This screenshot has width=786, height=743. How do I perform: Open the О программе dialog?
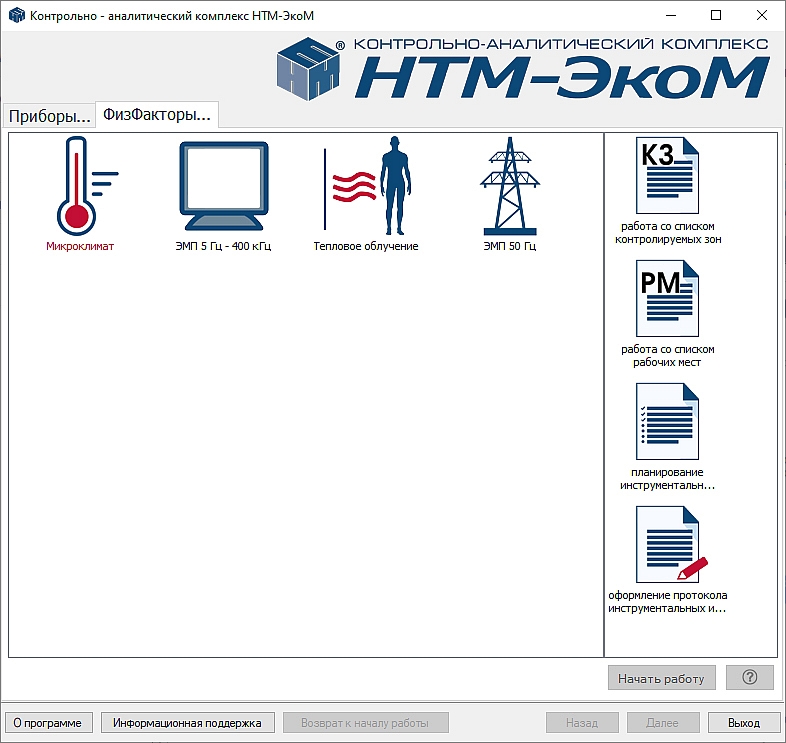(x=48, y=722)
